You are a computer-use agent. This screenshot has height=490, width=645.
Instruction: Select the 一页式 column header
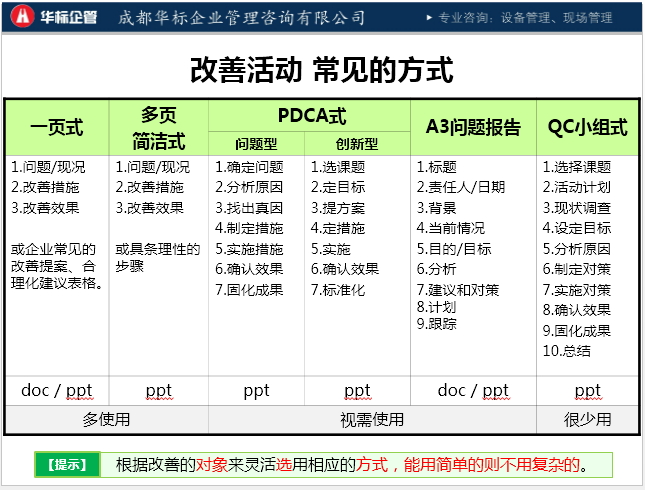[56, 127]
